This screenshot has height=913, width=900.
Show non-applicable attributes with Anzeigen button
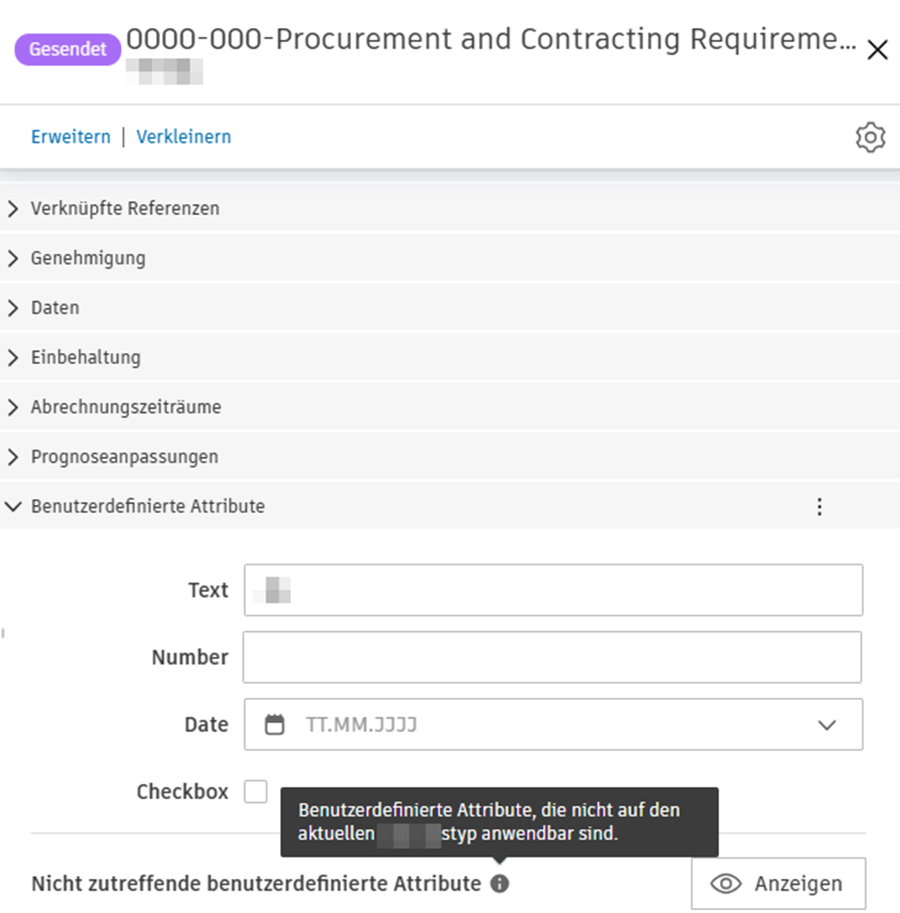[x=778, y=884]
